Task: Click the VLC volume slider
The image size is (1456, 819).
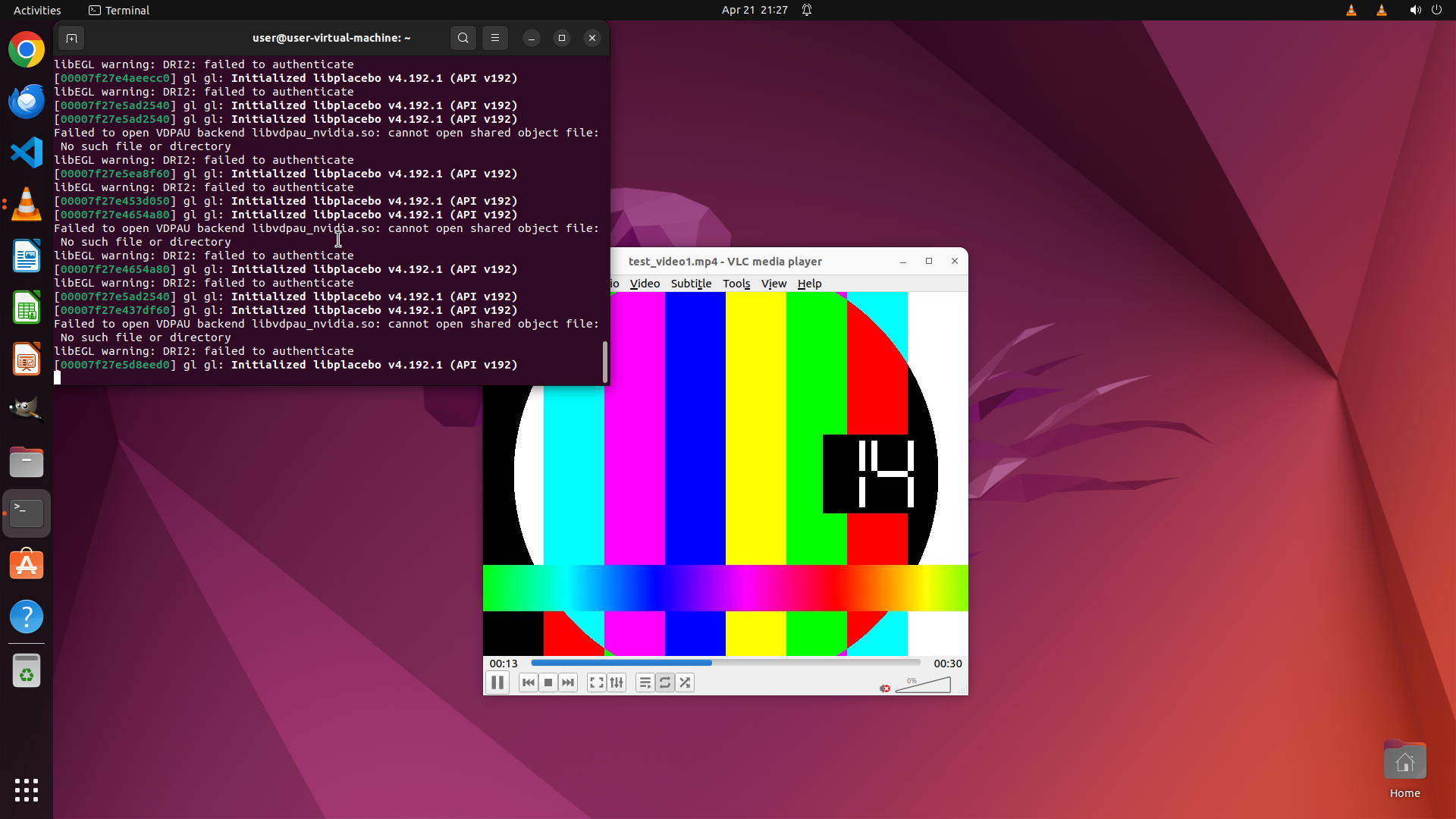Action: [924, 686]
